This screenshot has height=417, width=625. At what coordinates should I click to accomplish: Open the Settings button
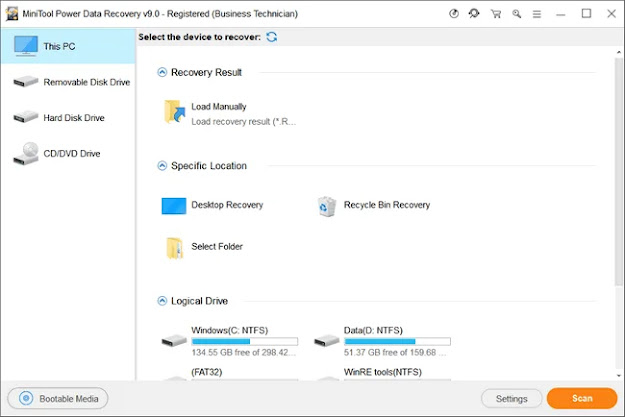pyautogui.click(x=511, y=399)
